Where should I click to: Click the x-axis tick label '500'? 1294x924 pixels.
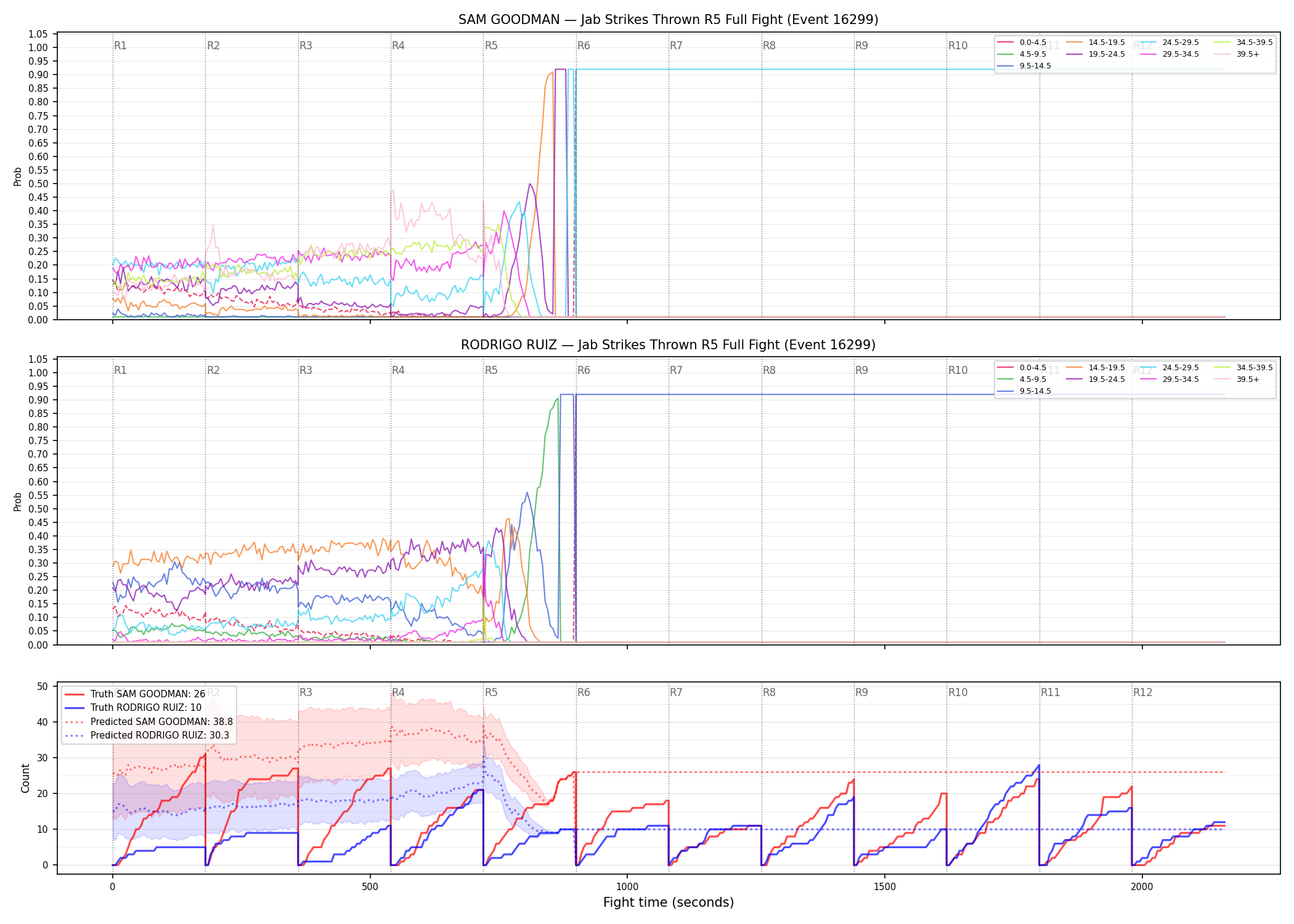(370, 887)
